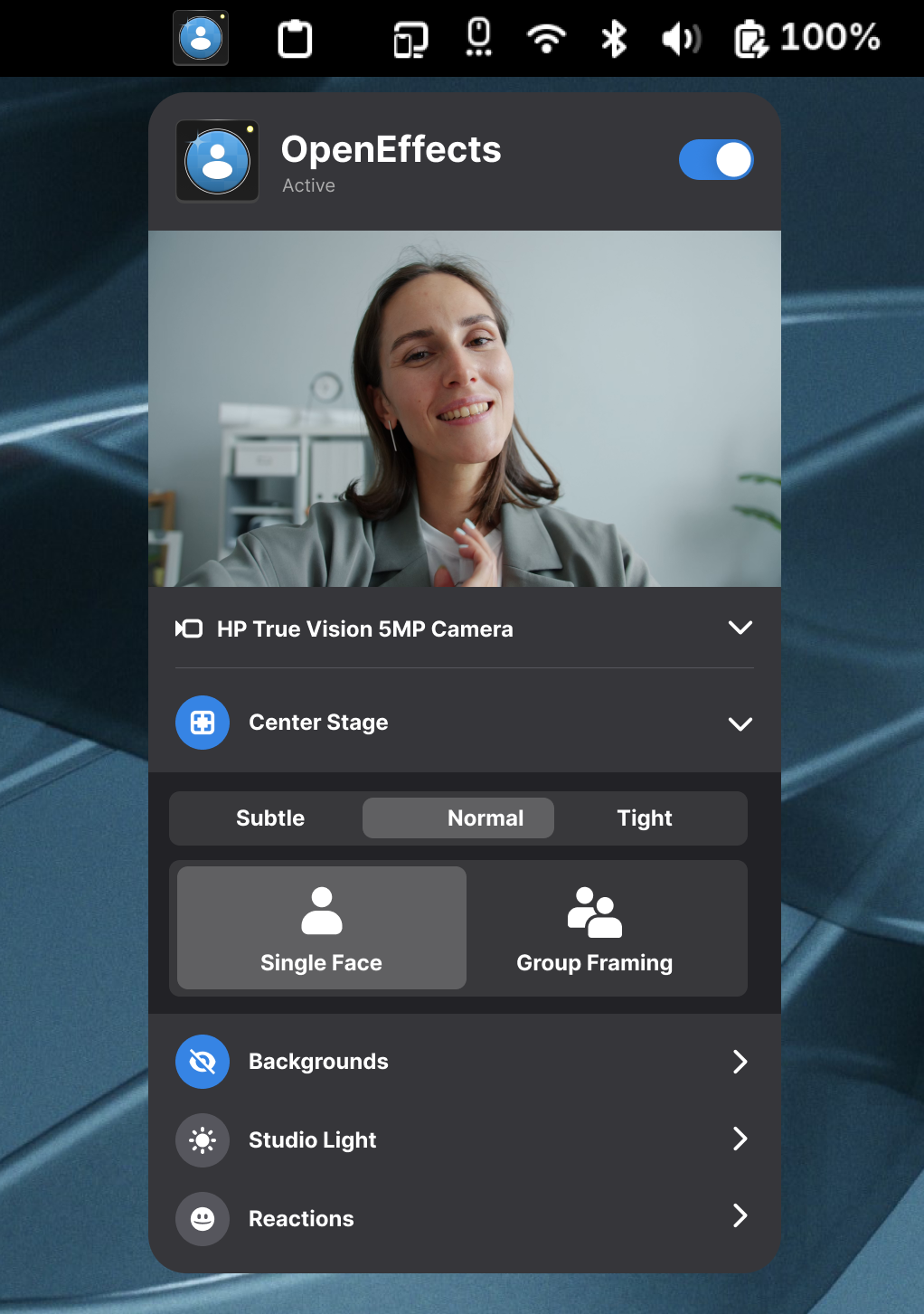Click the 100% battery percentage text
The height and width of the screenshot is (1314, 924).
click(x=830, y=37)
